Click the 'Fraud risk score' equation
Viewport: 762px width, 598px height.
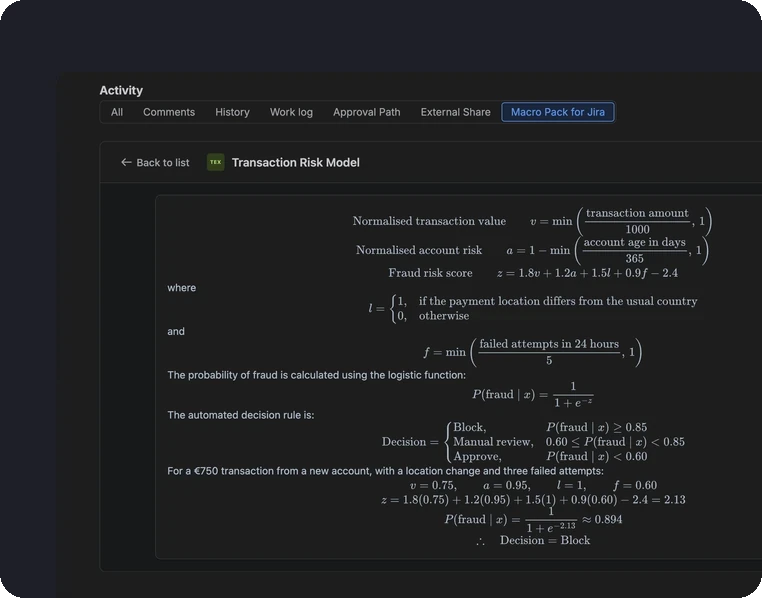coord(587,273)
